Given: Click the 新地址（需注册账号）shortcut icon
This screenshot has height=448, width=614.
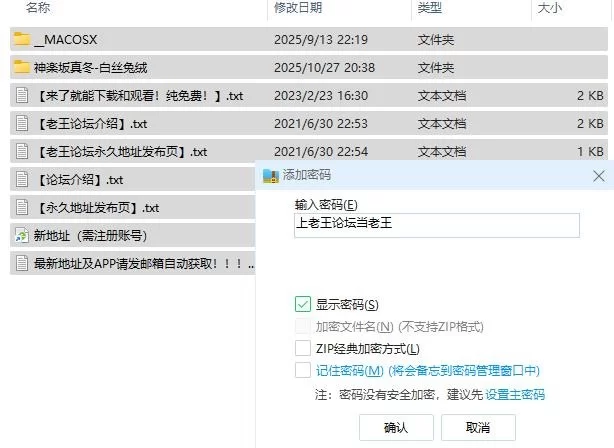Looking at the screenshot, I should tap(22, 236).
